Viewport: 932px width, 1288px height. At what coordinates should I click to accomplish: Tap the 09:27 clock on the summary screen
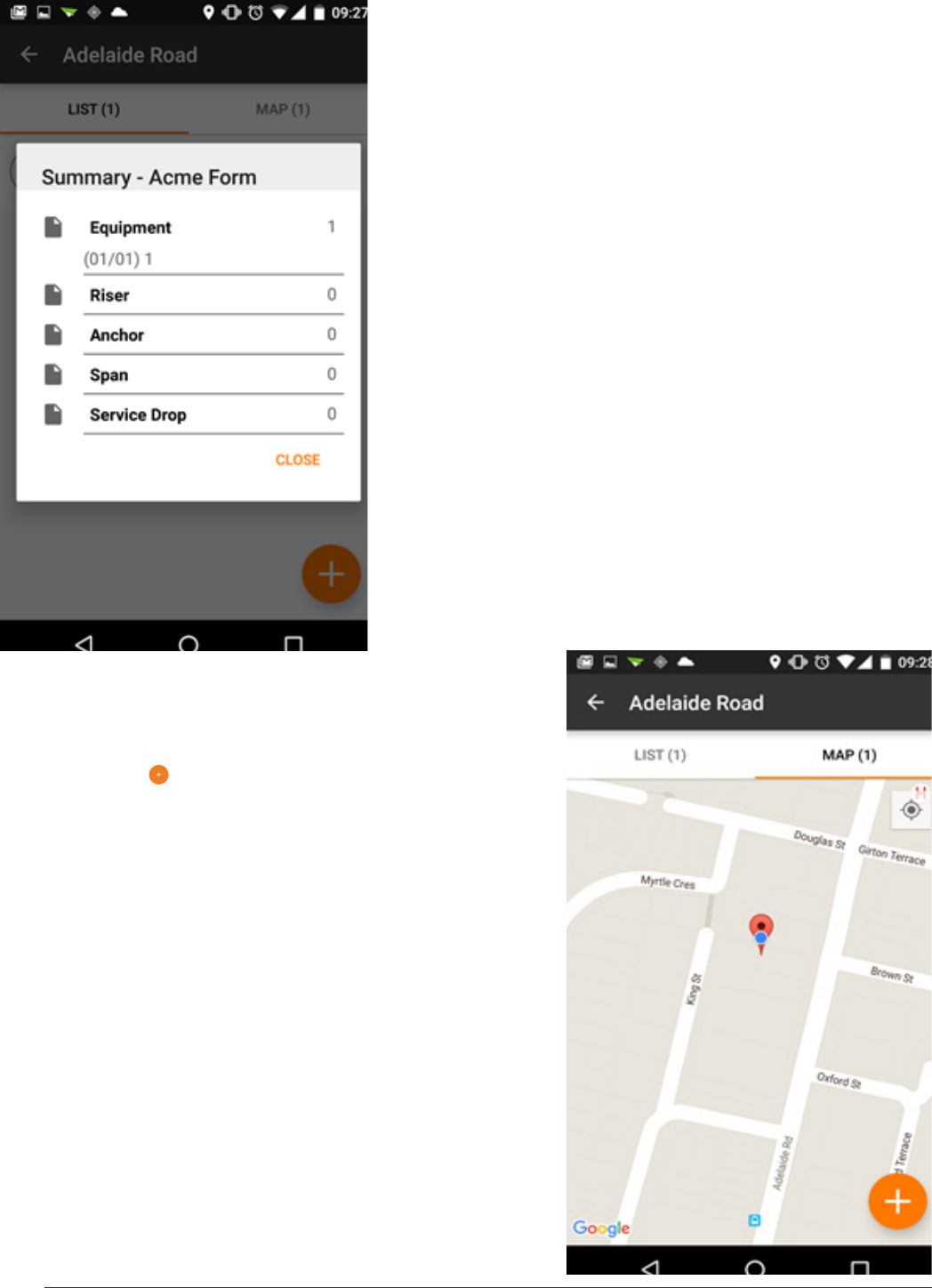tap(349, 13)
